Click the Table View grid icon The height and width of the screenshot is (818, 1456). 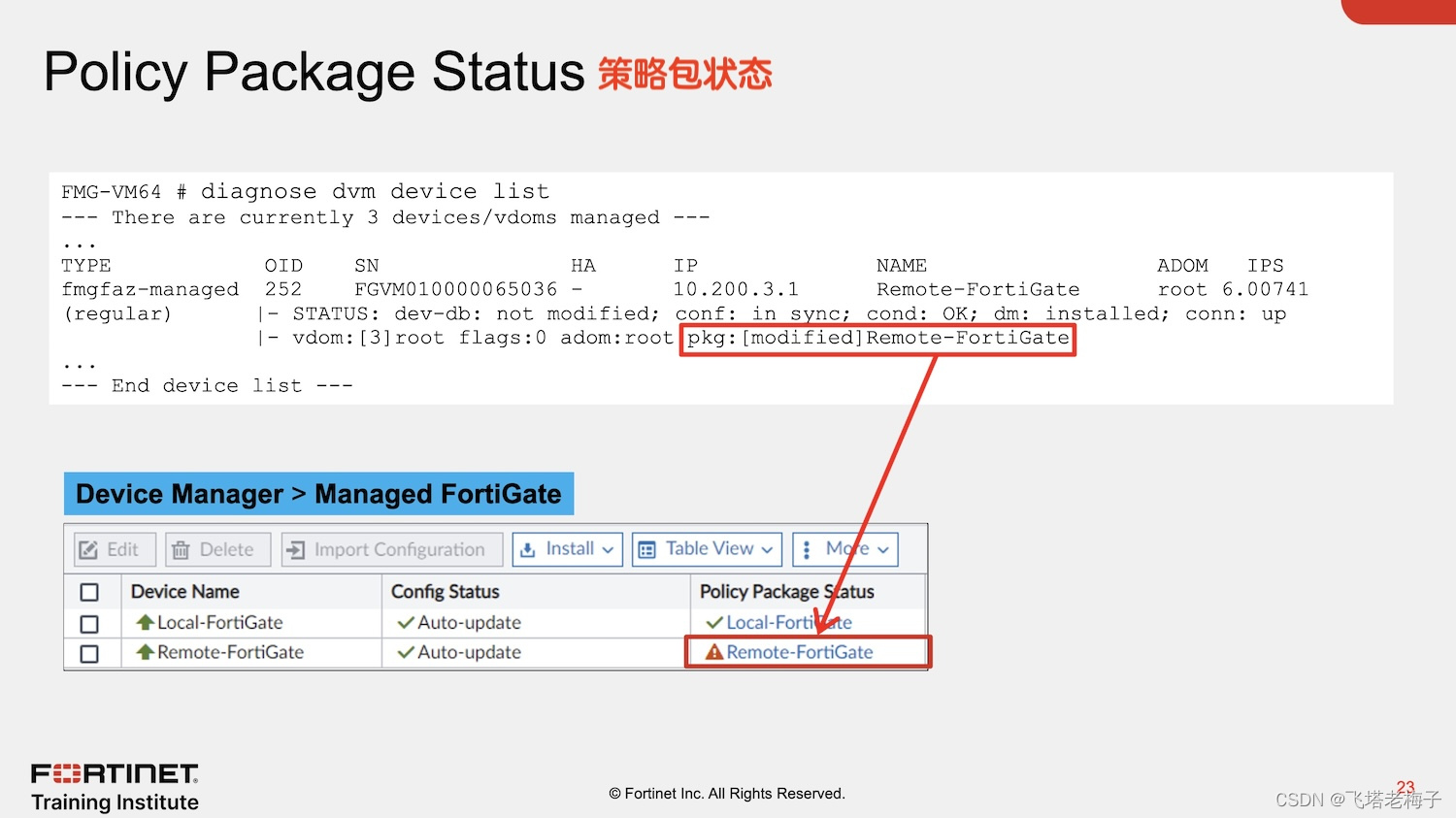tap(647, 550)
